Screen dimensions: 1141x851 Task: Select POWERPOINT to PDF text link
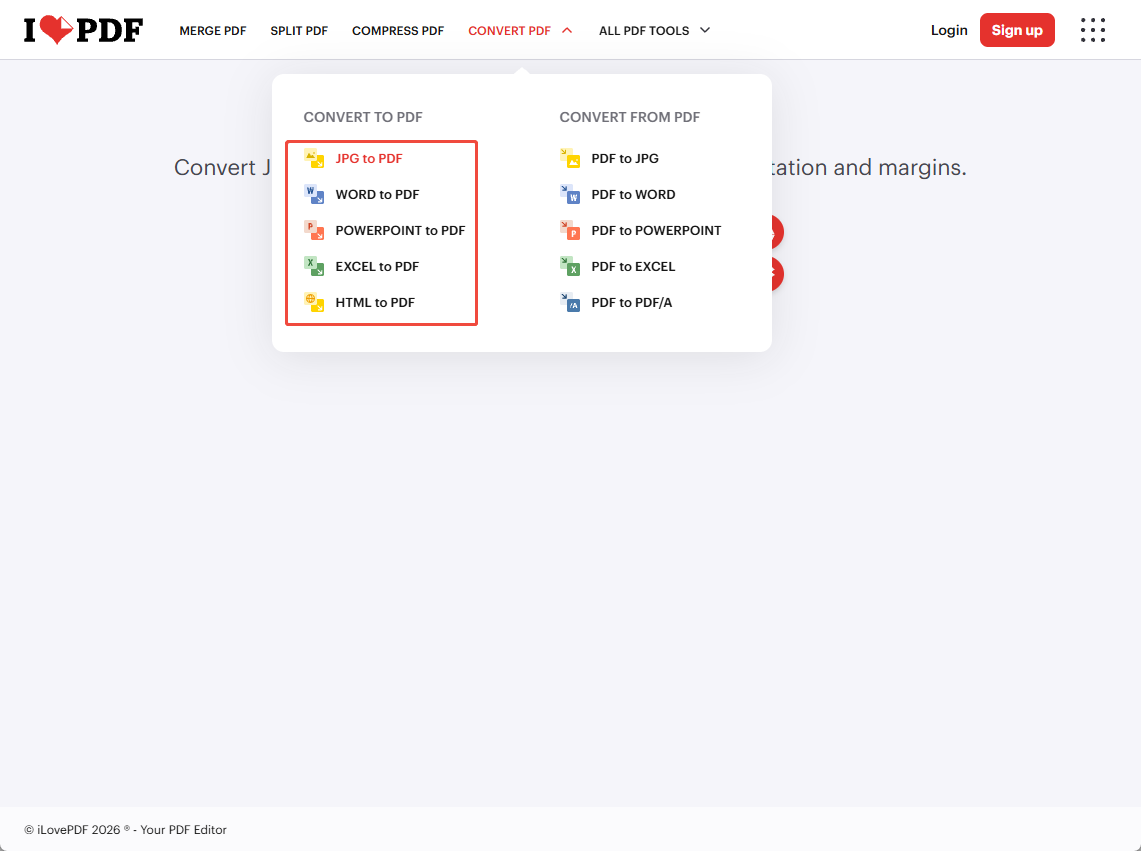click(400, 230)
